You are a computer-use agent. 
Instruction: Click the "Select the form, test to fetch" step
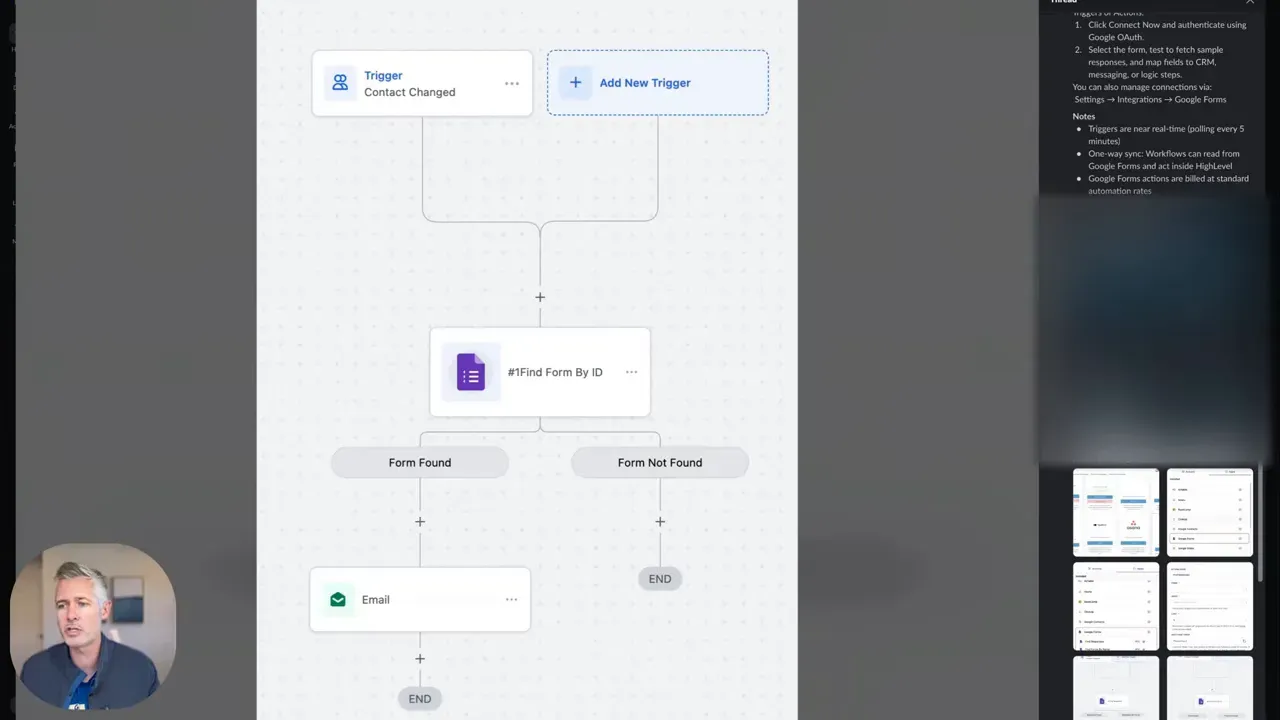tap(1155, 62)
